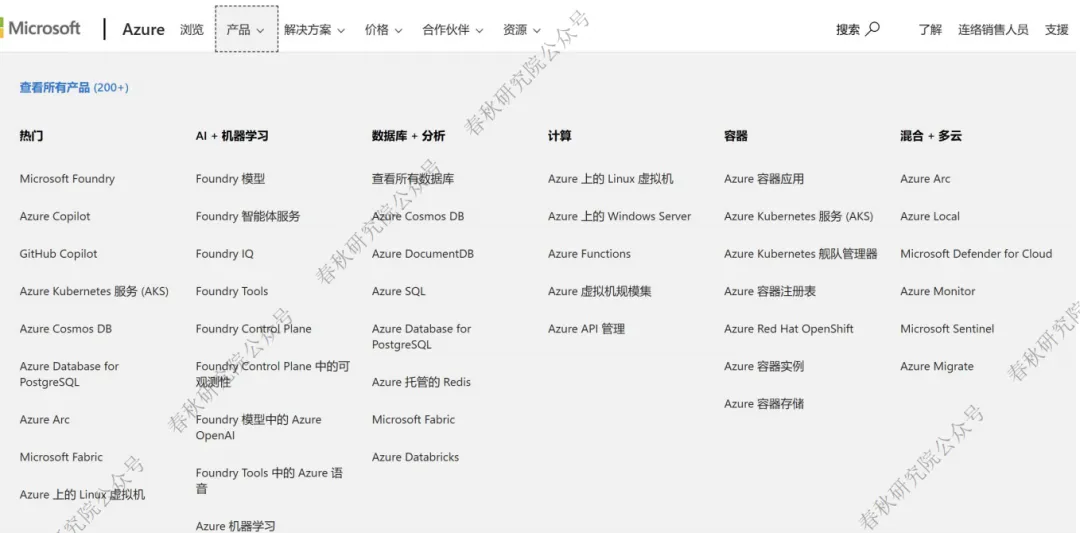Open Azure Local link

(930, 216)
